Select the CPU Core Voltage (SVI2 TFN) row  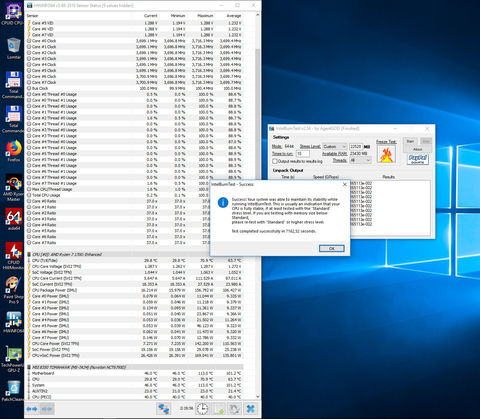(x=135, y=266)
